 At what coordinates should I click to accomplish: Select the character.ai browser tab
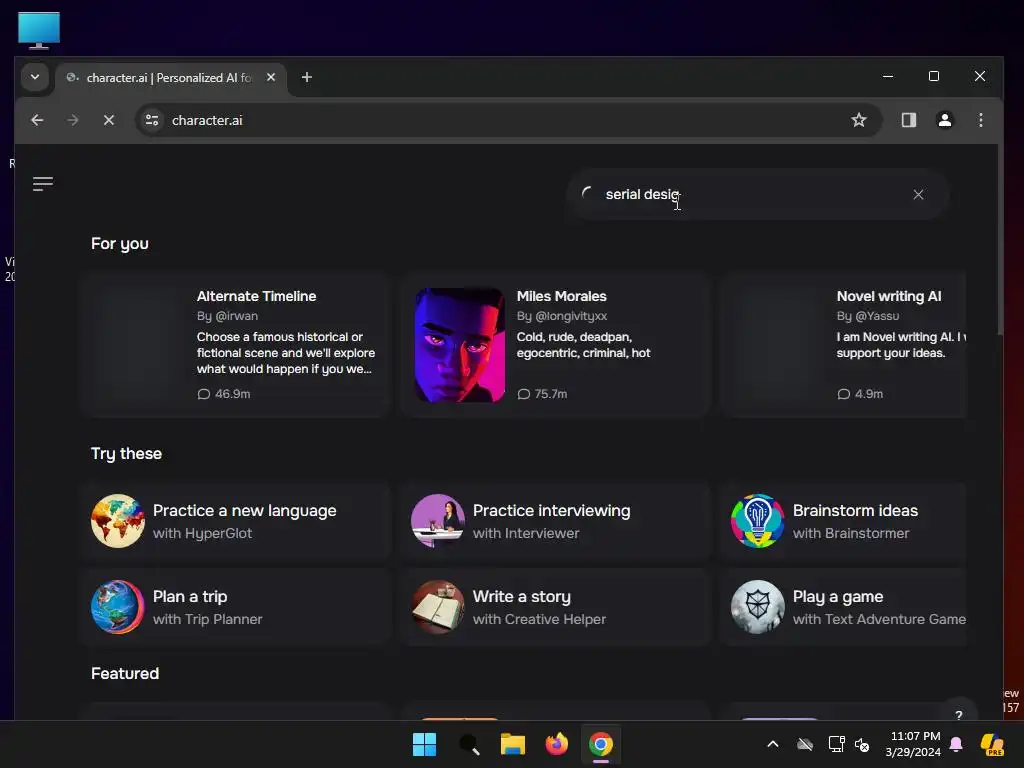tap(170, 78)
